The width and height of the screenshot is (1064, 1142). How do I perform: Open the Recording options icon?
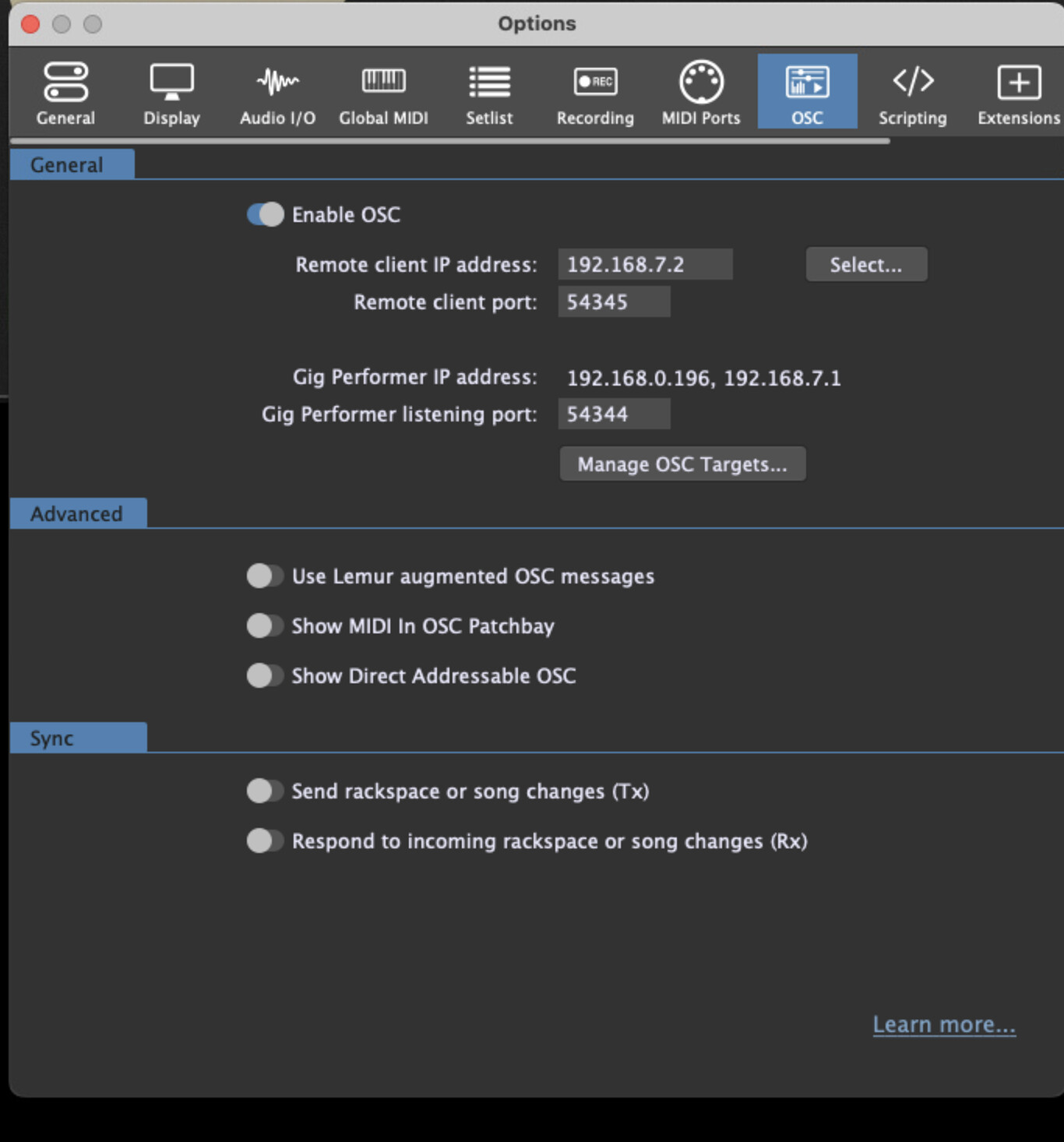595,82
